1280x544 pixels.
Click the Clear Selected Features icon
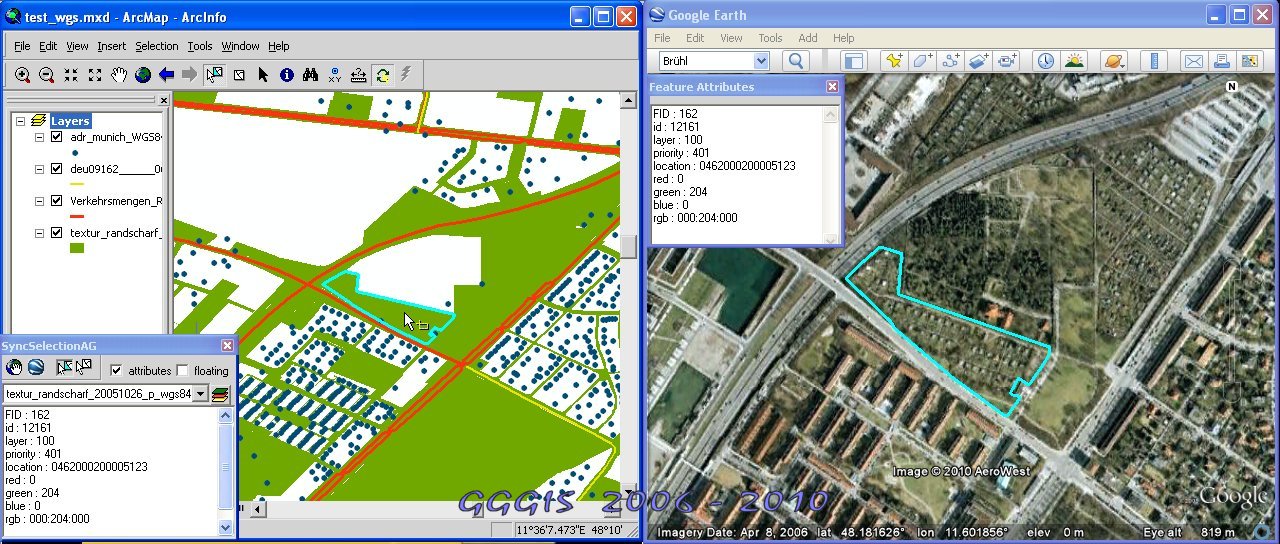[239, 75]
